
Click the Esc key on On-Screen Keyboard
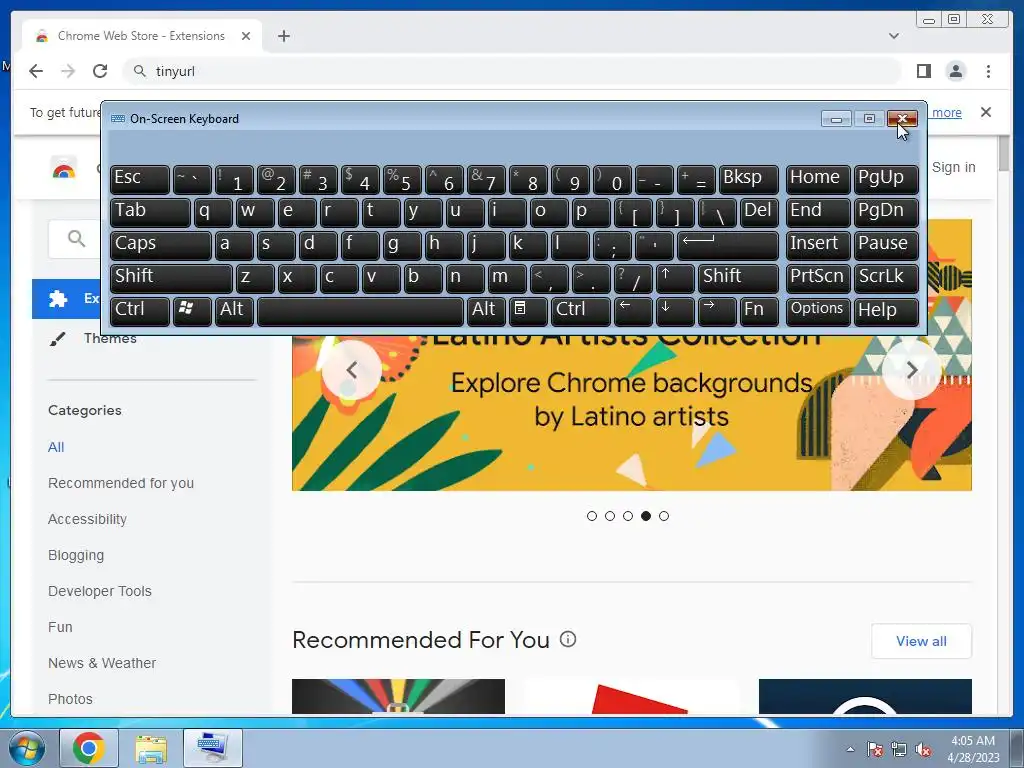click(x=140, y=179)
